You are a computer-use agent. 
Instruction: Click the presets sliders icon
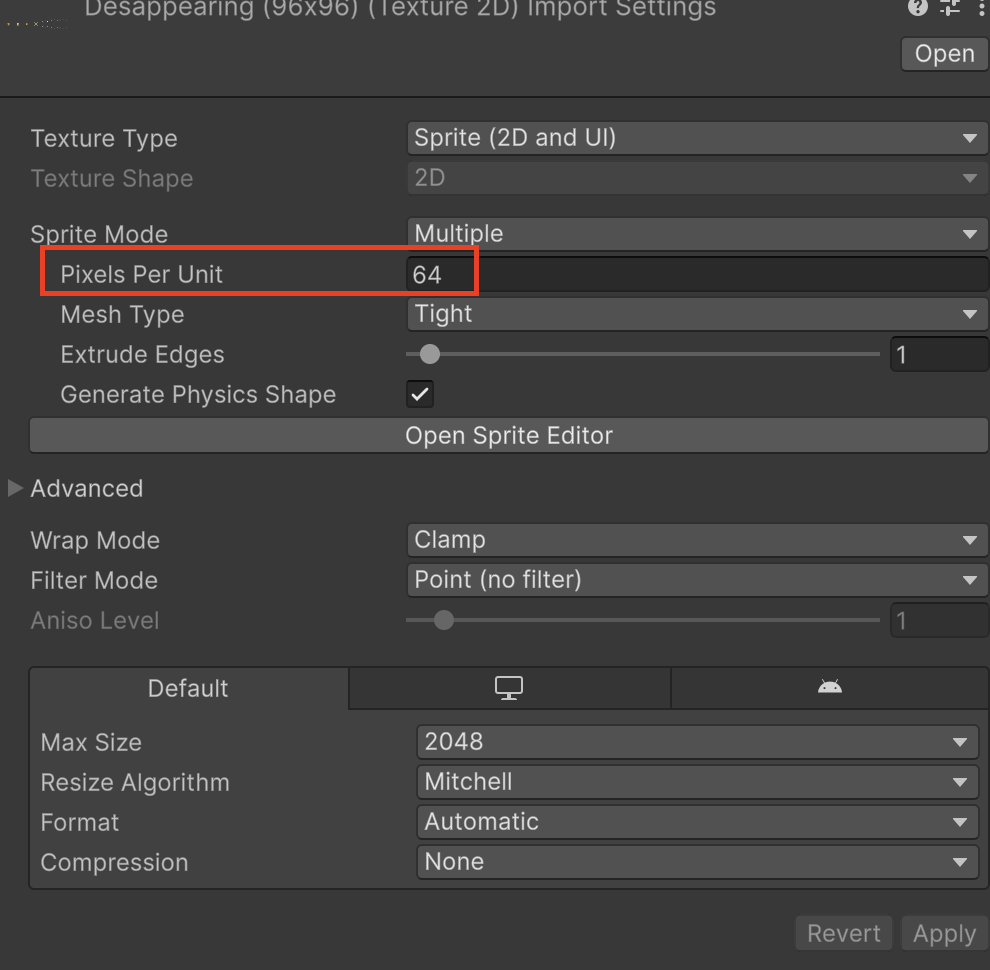click(x=949, y=8)
